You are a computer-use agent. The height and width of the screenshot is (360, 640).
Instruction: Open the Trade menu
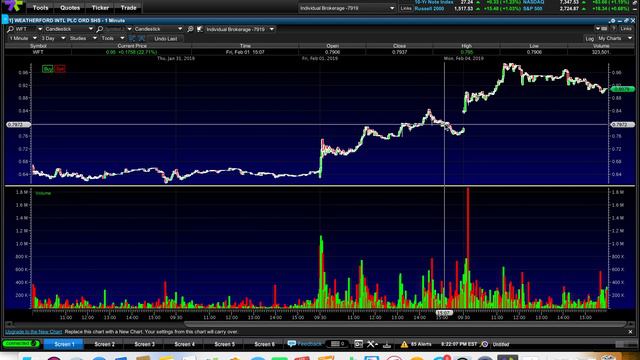[x=128, y=8]
